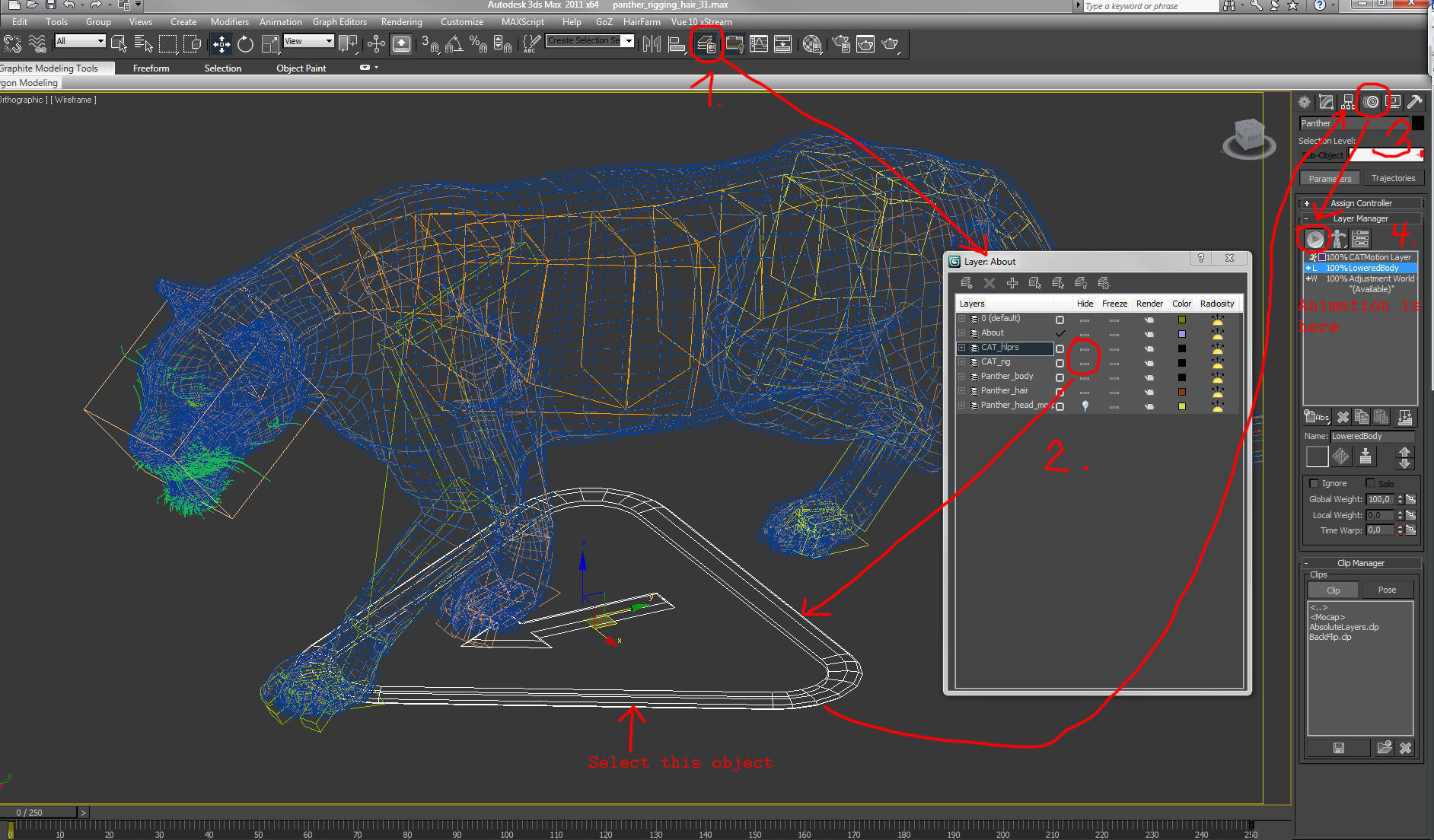
Task: Enable the Ignore checkbox
Action: coord(1314,483)
